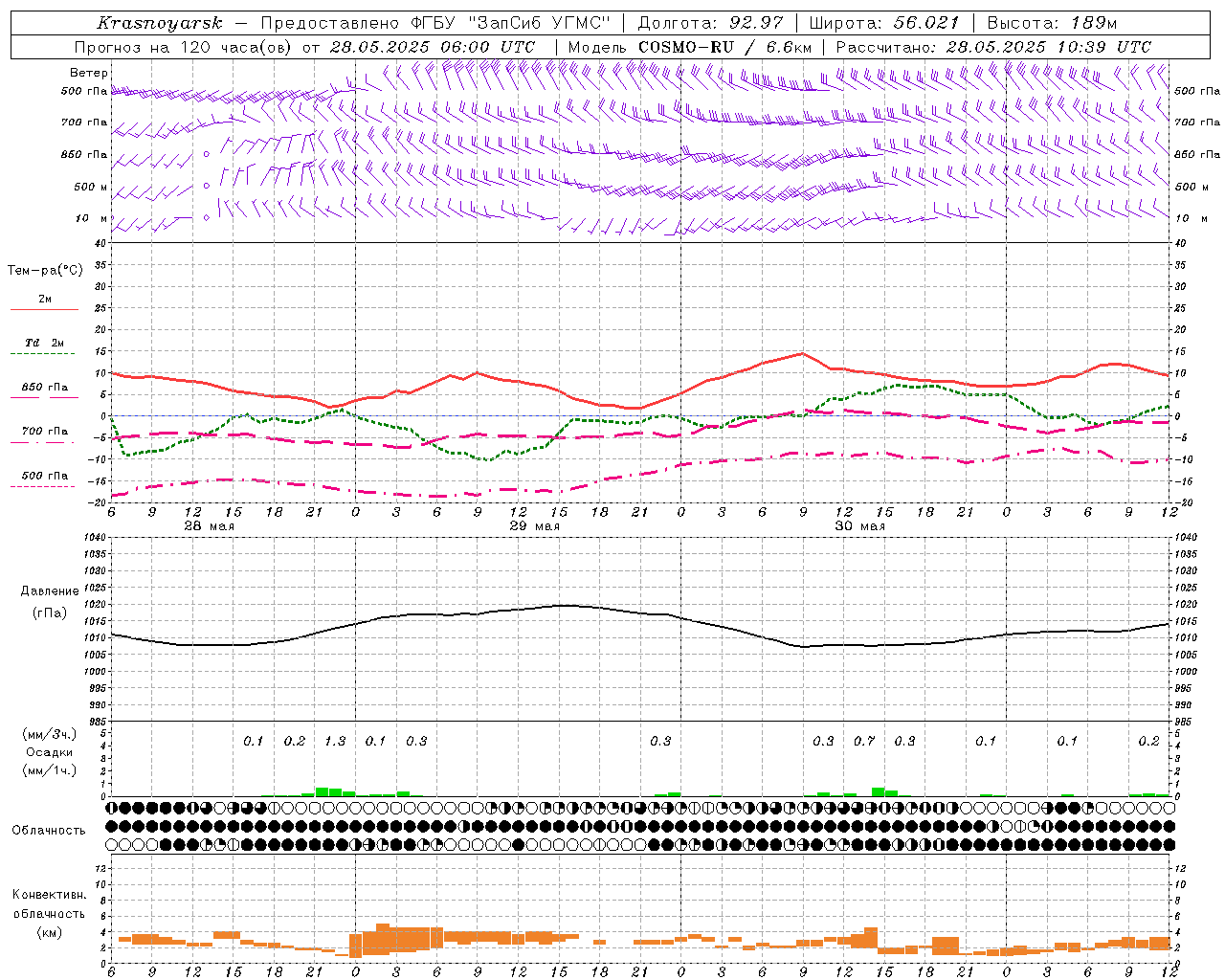The height and width of the screenshot is (980, 1225).
Task: Click the 'Рассчитано: 28.05.2025 10:39 UTC' timestamp
Action: coord(993,47)
